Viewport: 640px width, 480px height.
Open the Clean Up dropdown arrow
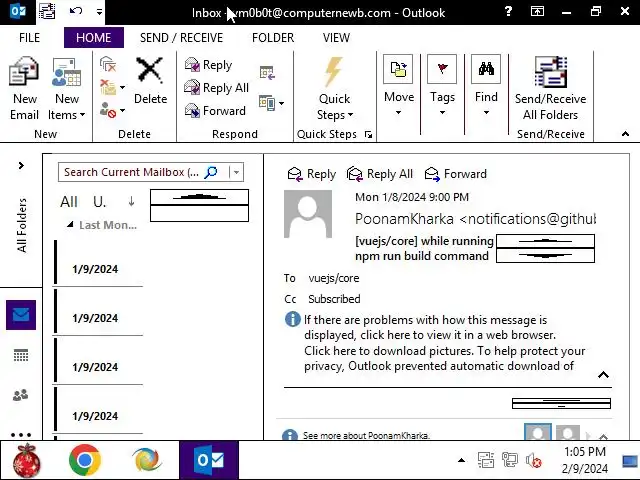122,87
